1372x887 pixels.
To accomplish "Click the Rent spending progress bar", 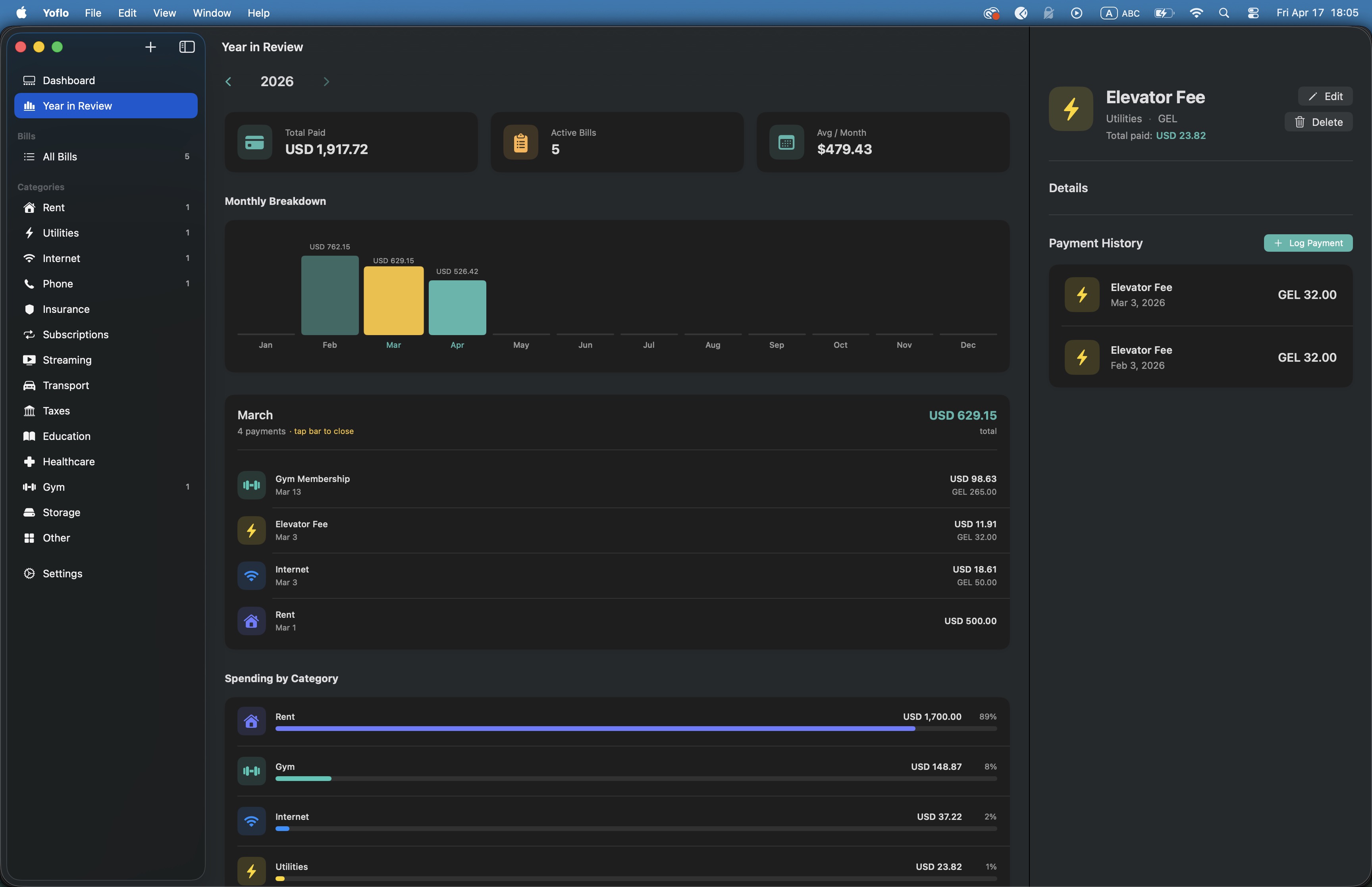I will pos(635,729).
